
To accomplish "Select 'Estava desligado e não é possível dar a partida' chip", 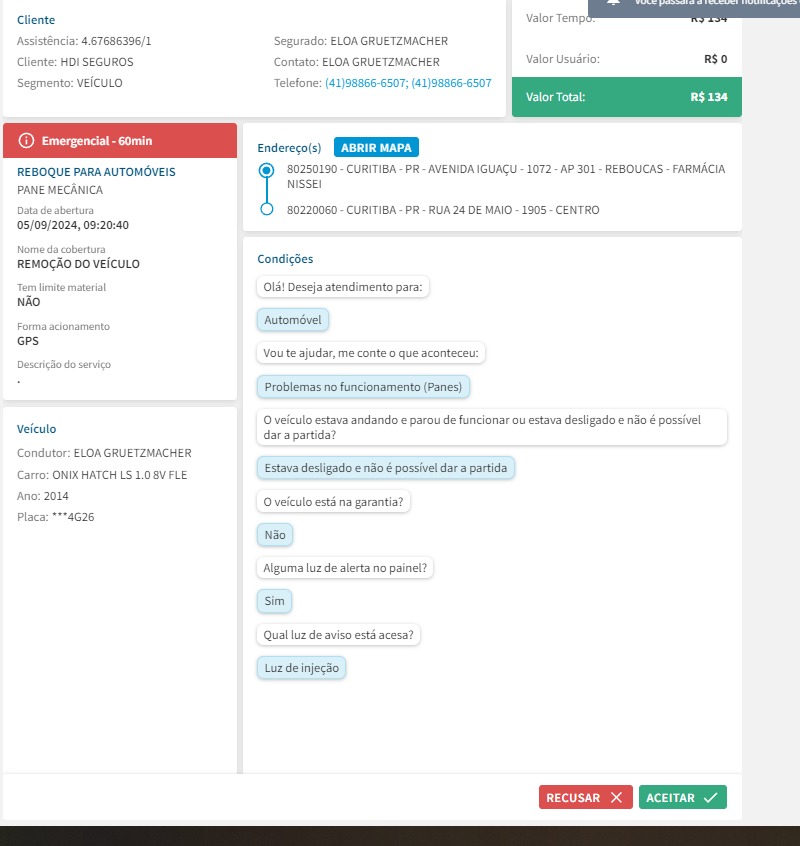I will tap(386, 468).
